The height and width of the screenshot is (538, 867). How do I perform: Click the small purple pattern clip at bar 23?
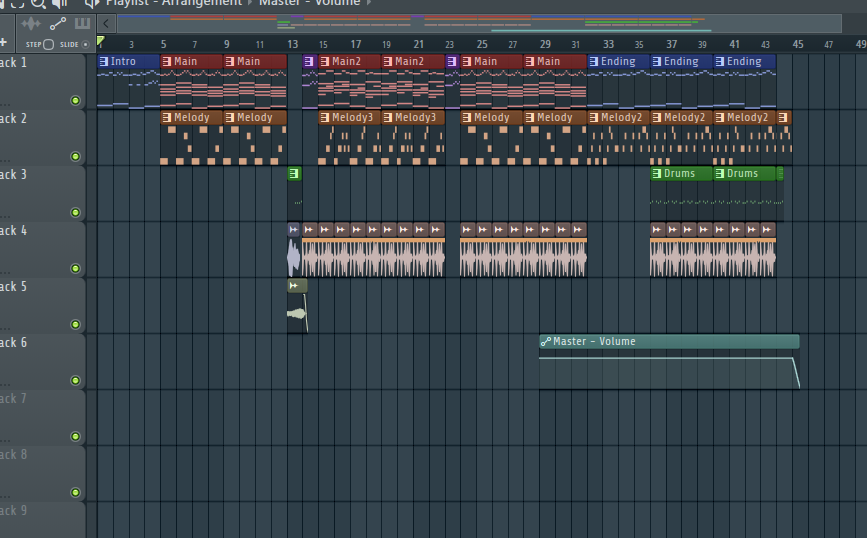click(452, 61)
